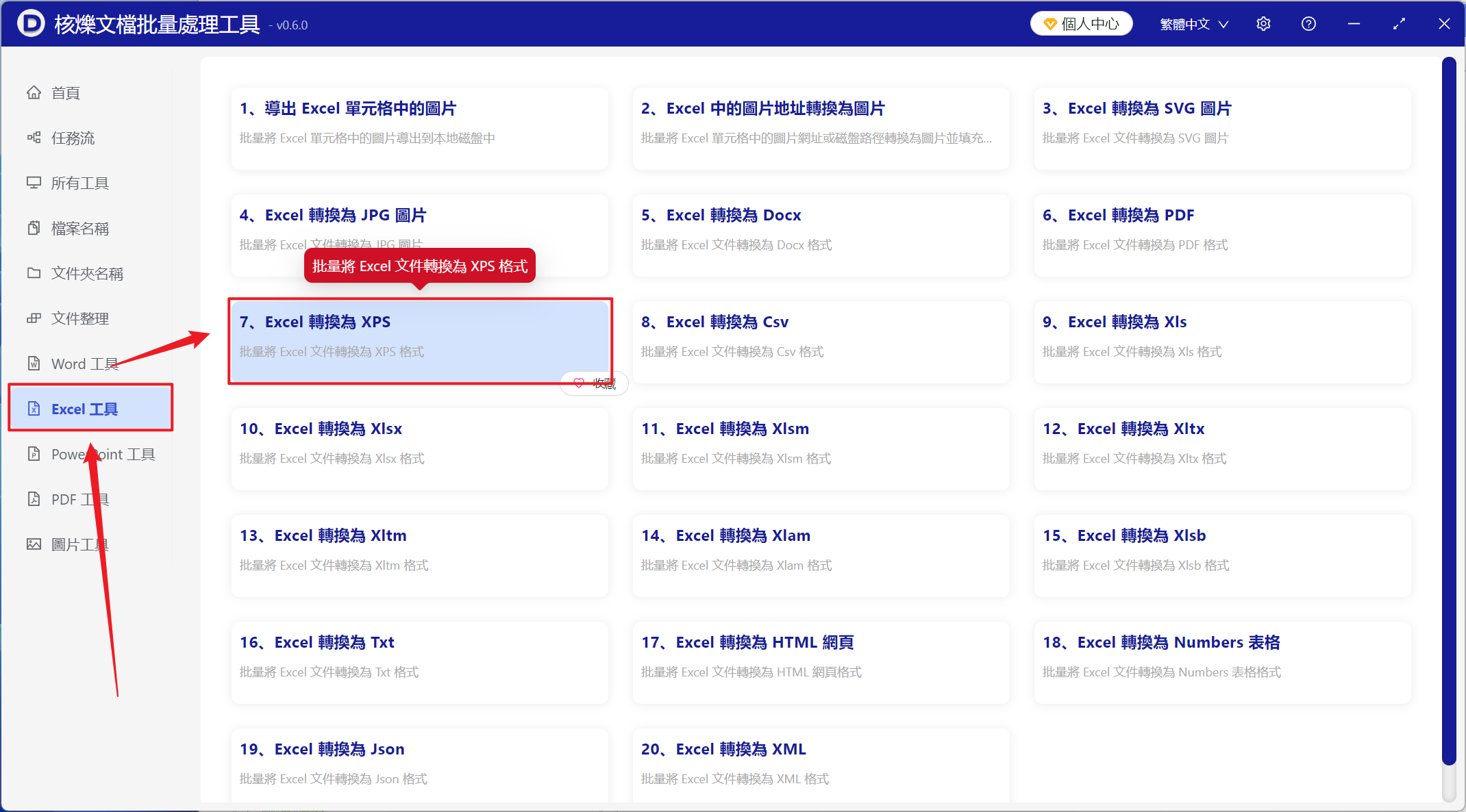This screenshot has height=812, width=1466.
Task: Switch to PowerPoint 工具 section
Action: point(103,454)
